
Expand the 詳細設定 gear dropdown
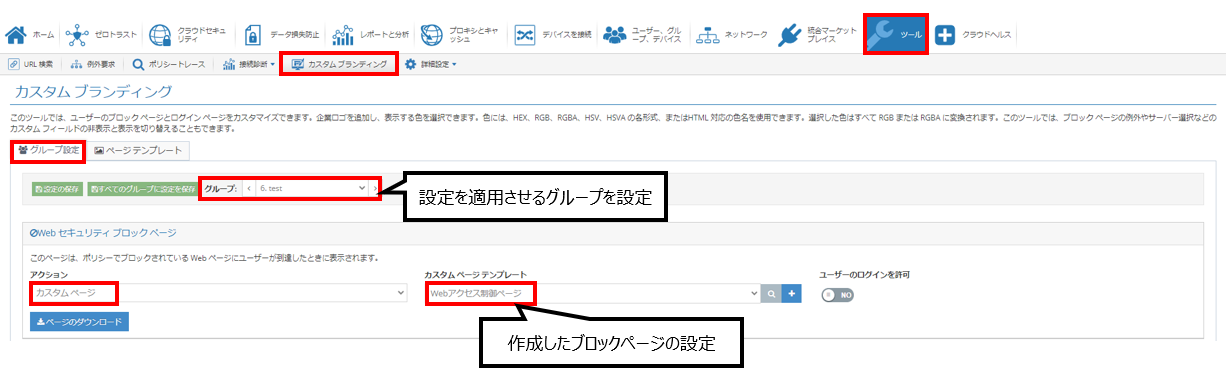tap(431, 64)
